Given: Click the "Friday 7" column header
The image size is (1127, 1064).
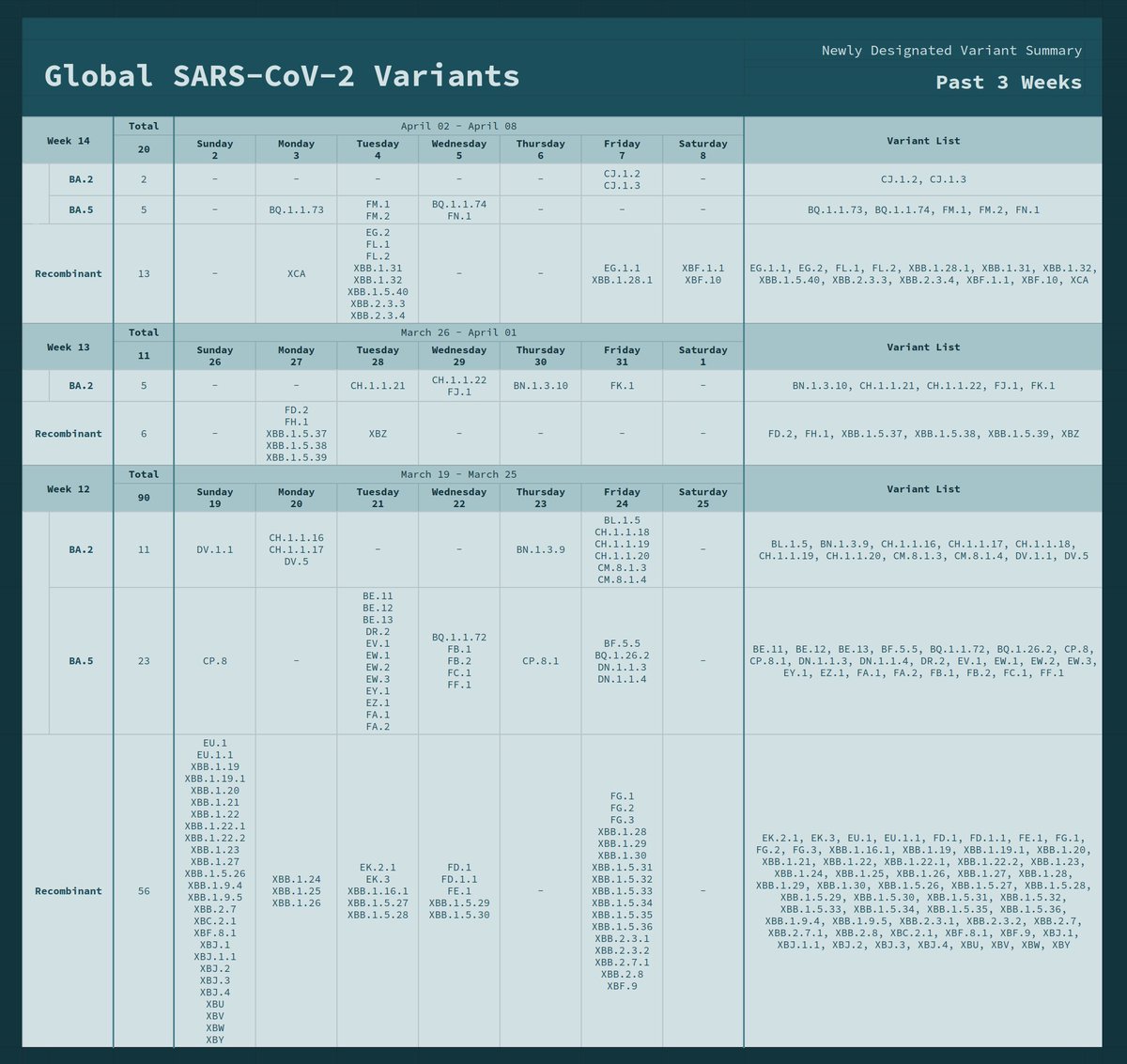Looking at the screenshot, I should coord(622,149).
